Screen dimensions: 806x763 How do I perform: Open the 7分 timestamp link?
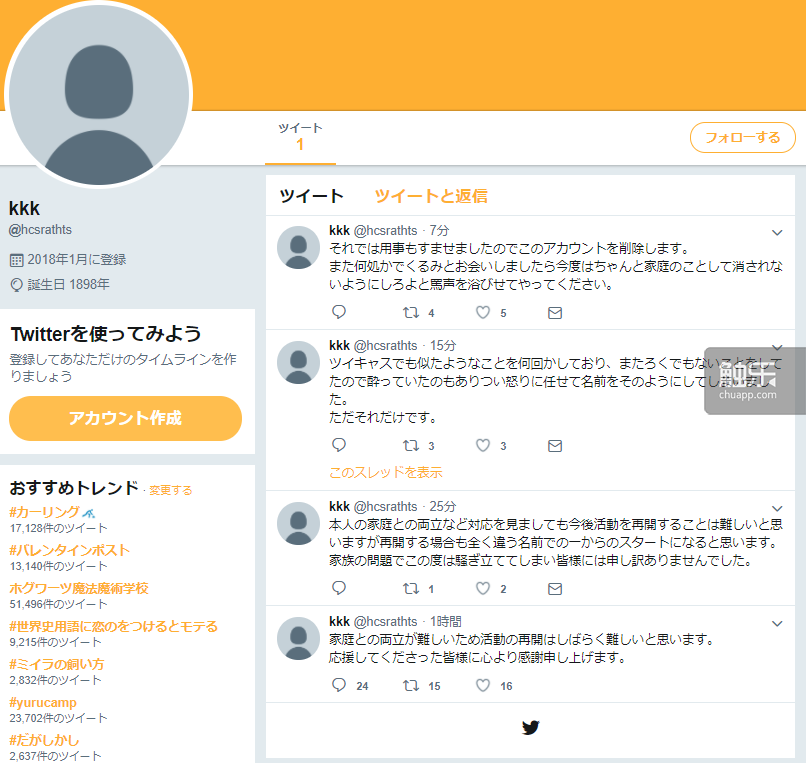pos(439,230)
